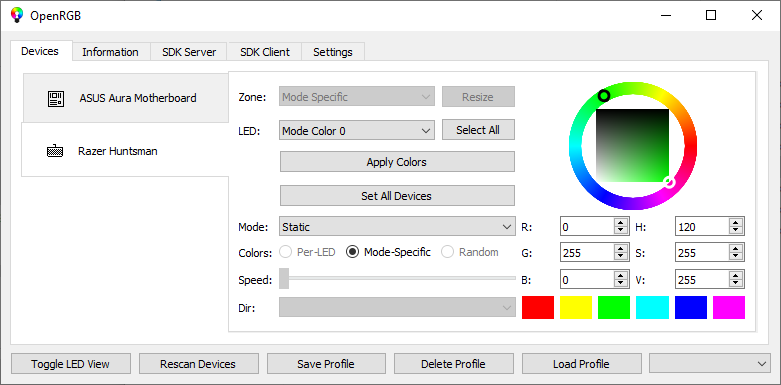The height and width of the screenshot is (385, 781).
Task: Click Rescan Devices button
Action: (198, 364)
